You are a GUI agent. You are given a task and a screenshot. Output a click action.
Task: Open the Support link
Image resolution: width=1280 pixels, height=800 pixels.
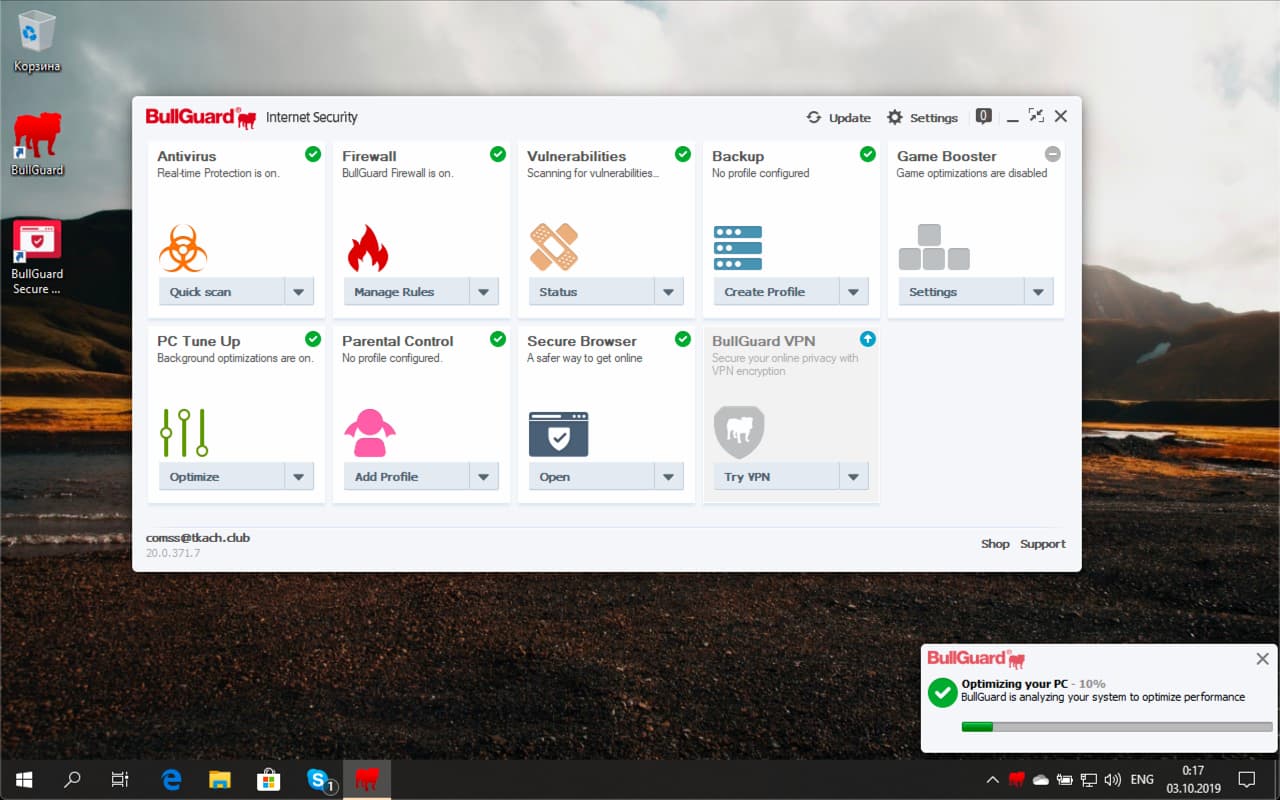click(x=1043, y=544)
